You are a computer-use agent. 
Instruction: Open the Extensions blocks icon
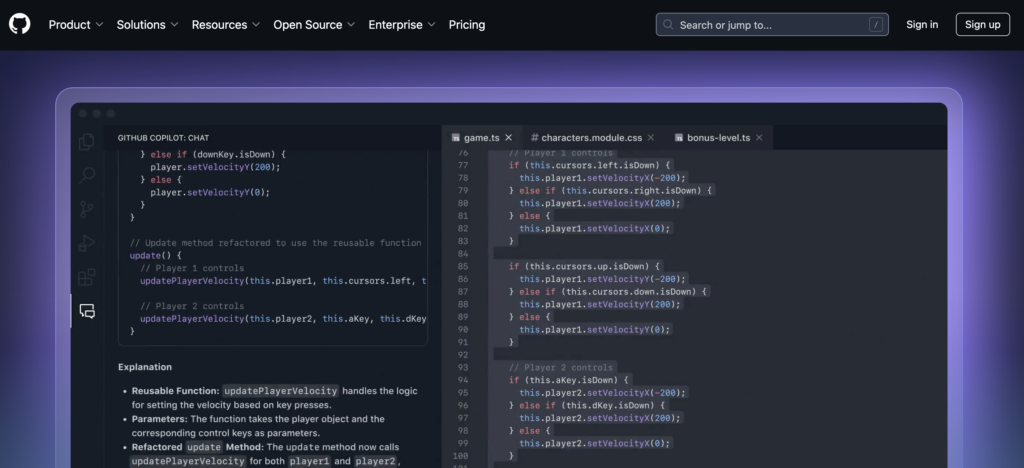(x=87, y=277)
